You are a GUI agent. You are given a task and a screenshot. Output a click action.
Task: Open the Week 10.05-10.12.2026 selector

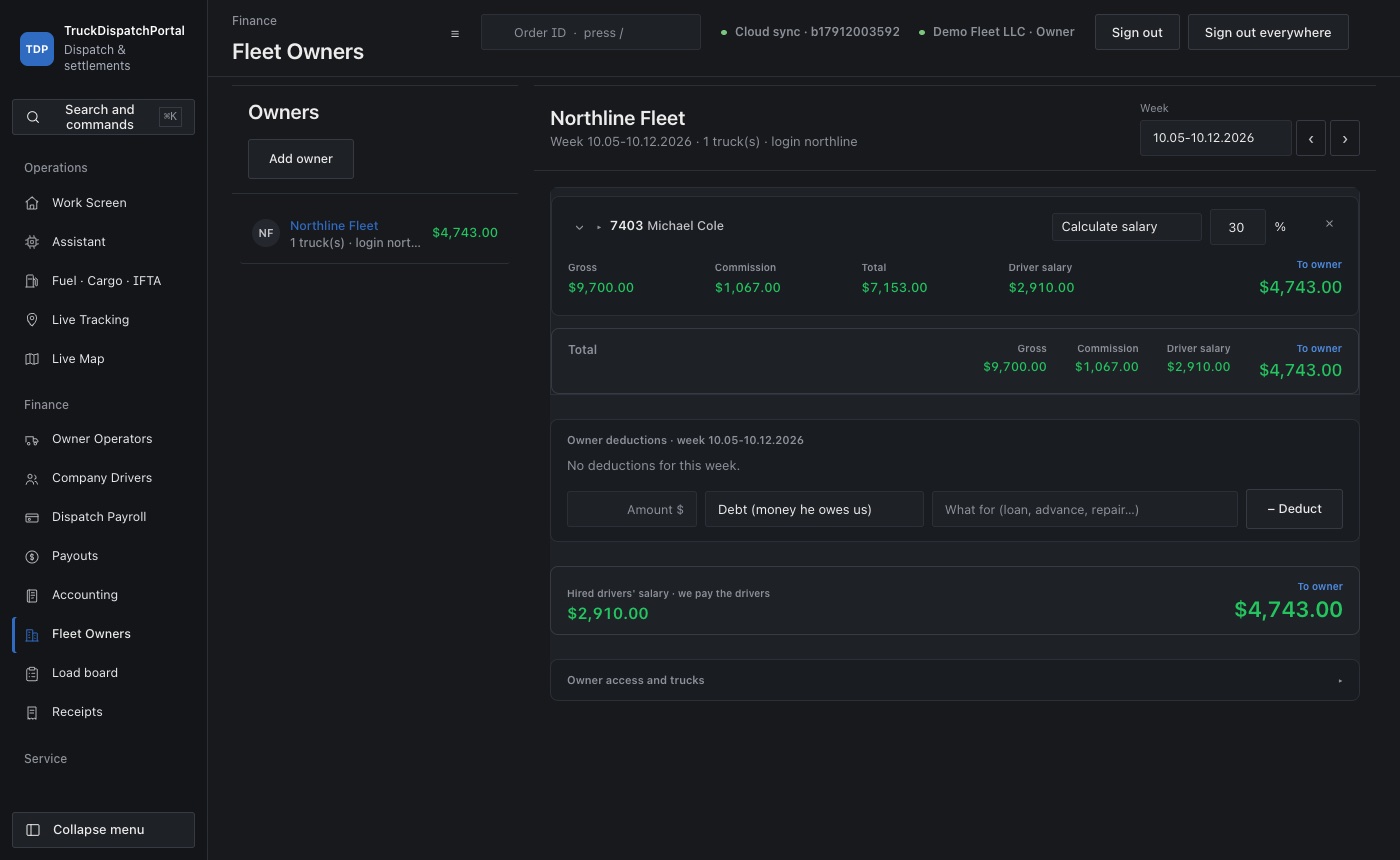tap(1216, 138)
